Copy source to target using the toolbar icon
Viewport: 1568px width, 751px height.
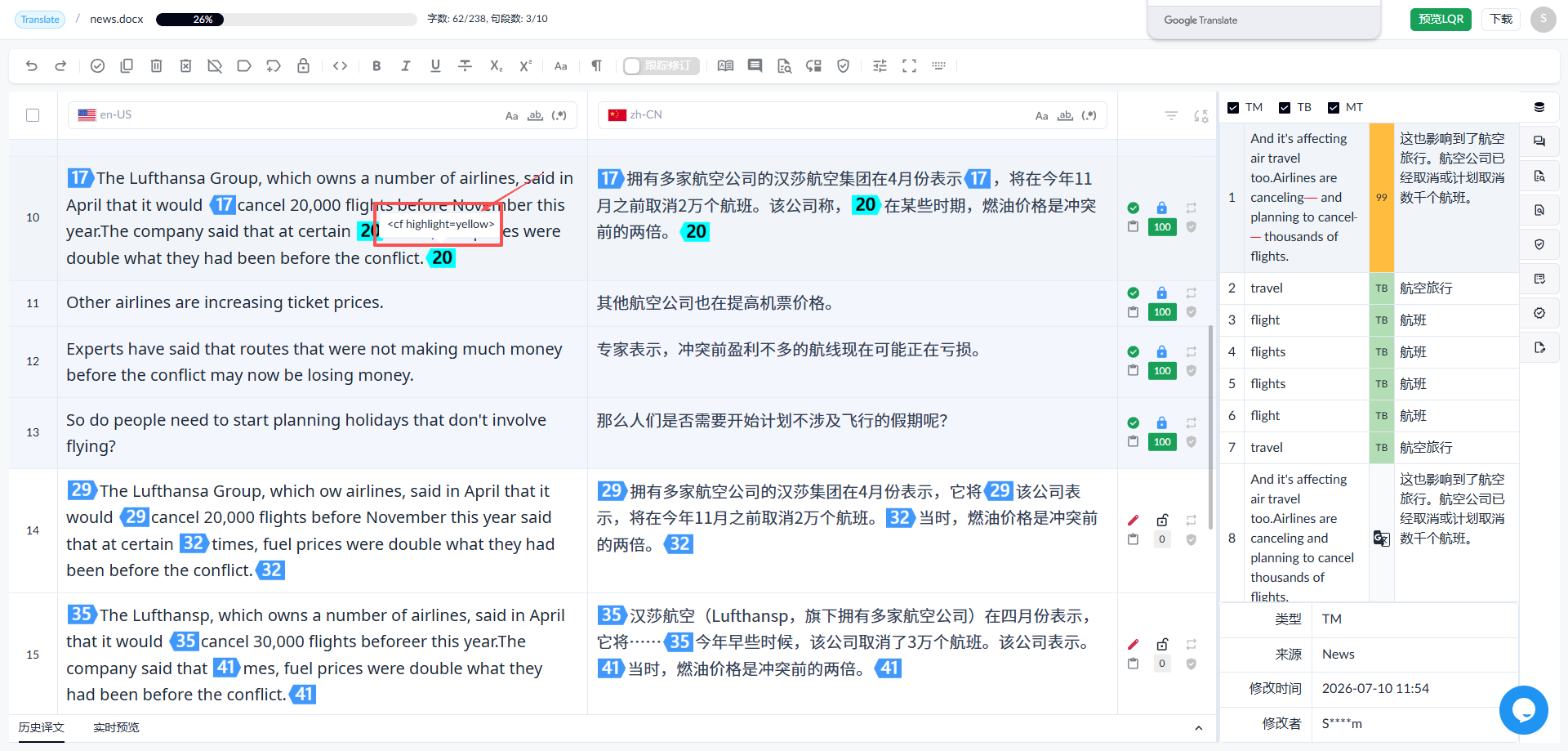click(x=127, y=66)
